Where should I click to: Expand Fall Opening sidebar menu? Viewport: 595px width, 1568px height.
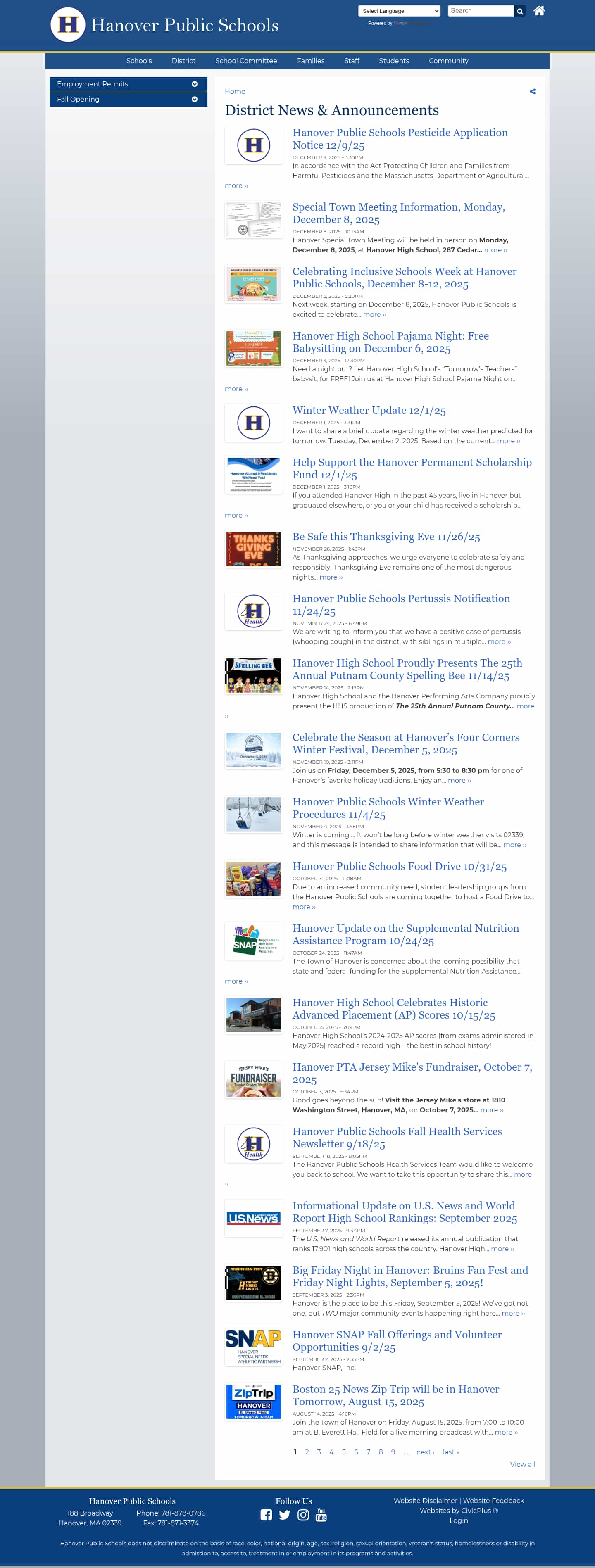click(128, 99)
